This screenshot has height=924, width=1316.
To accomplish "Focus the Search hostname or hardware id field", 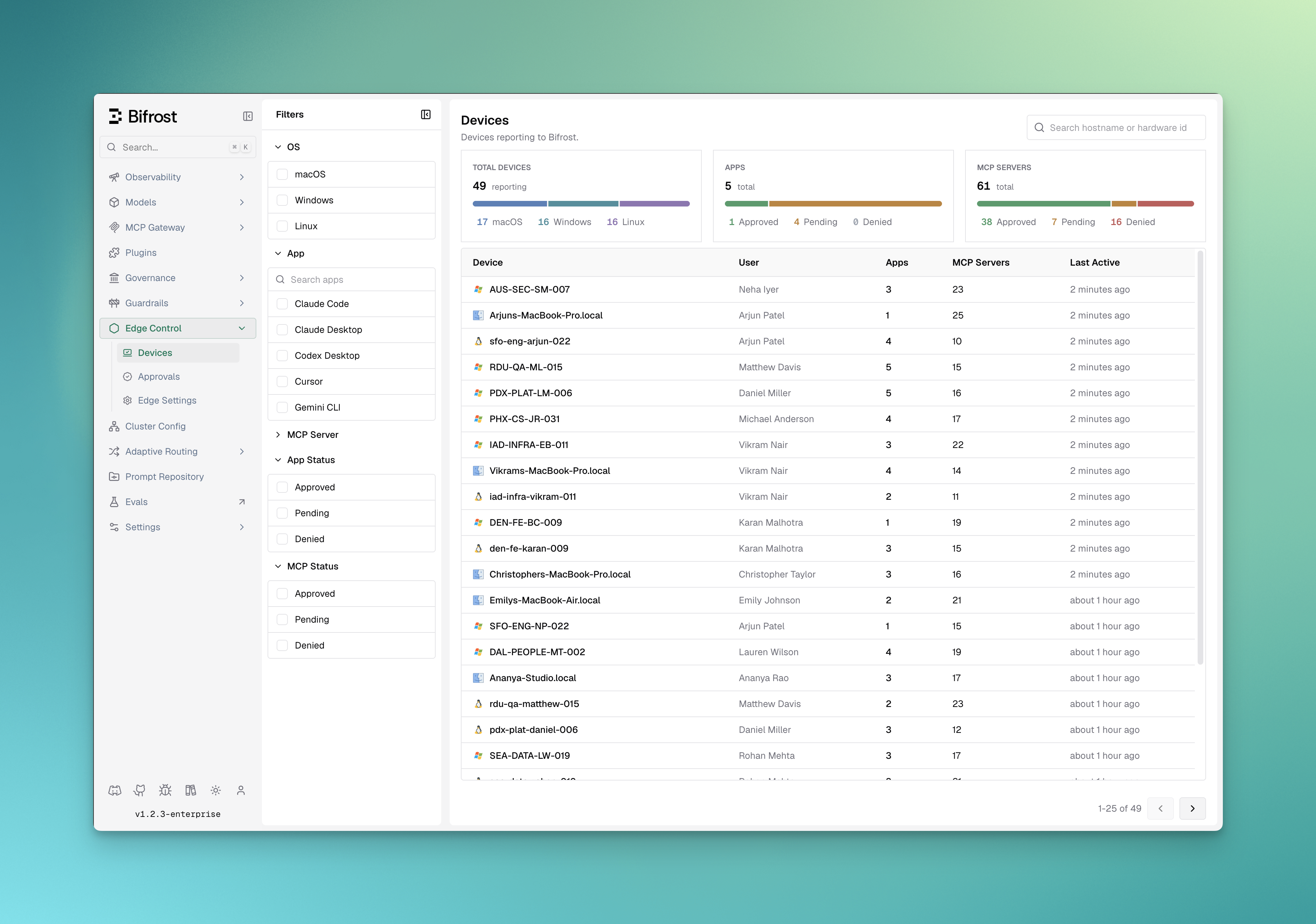I will point(1116,128).
